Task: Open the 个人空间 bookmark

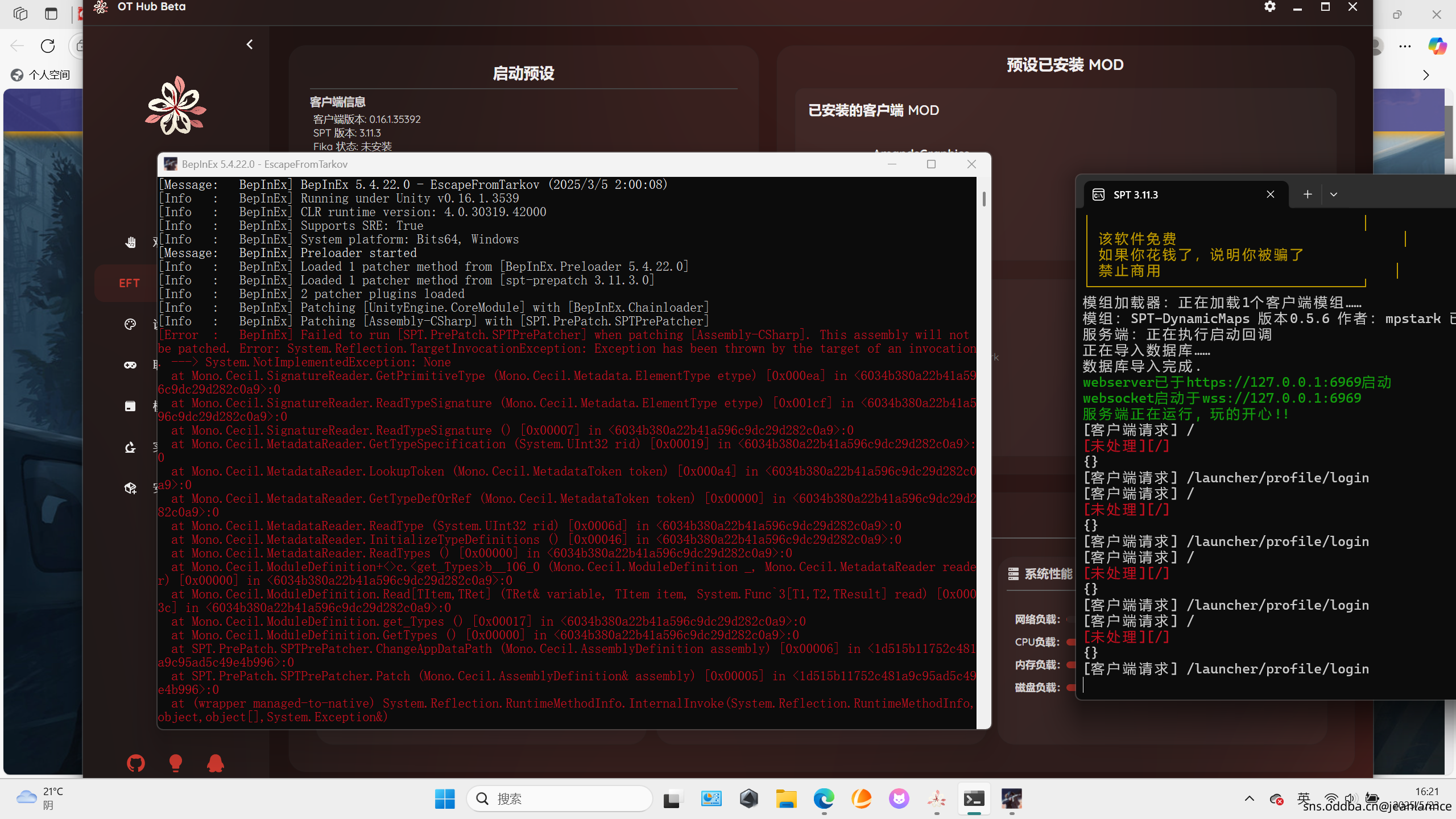Action: click(x=41, y=75)
